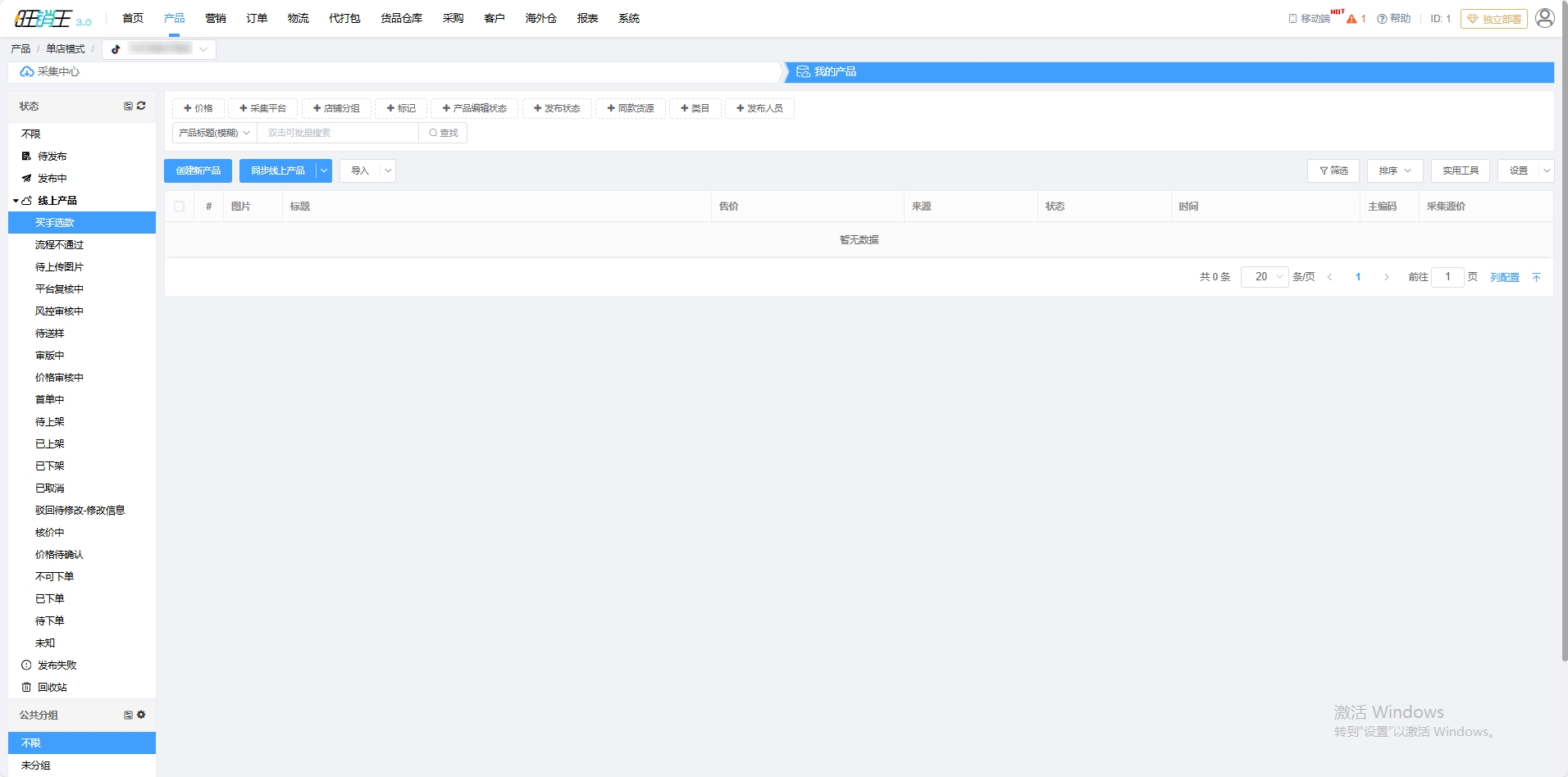Click the search input field 双击可批量搜索
This screenshot has width=1568, height=777.
coord(337,133)
